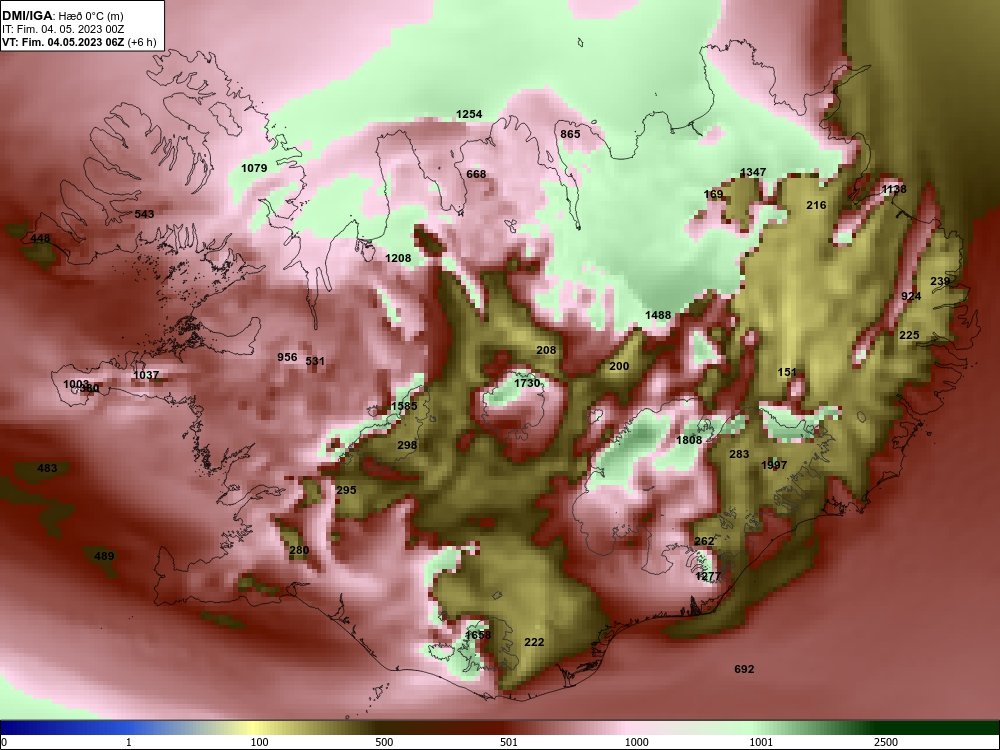Click the 283 map value

[739, 454]
